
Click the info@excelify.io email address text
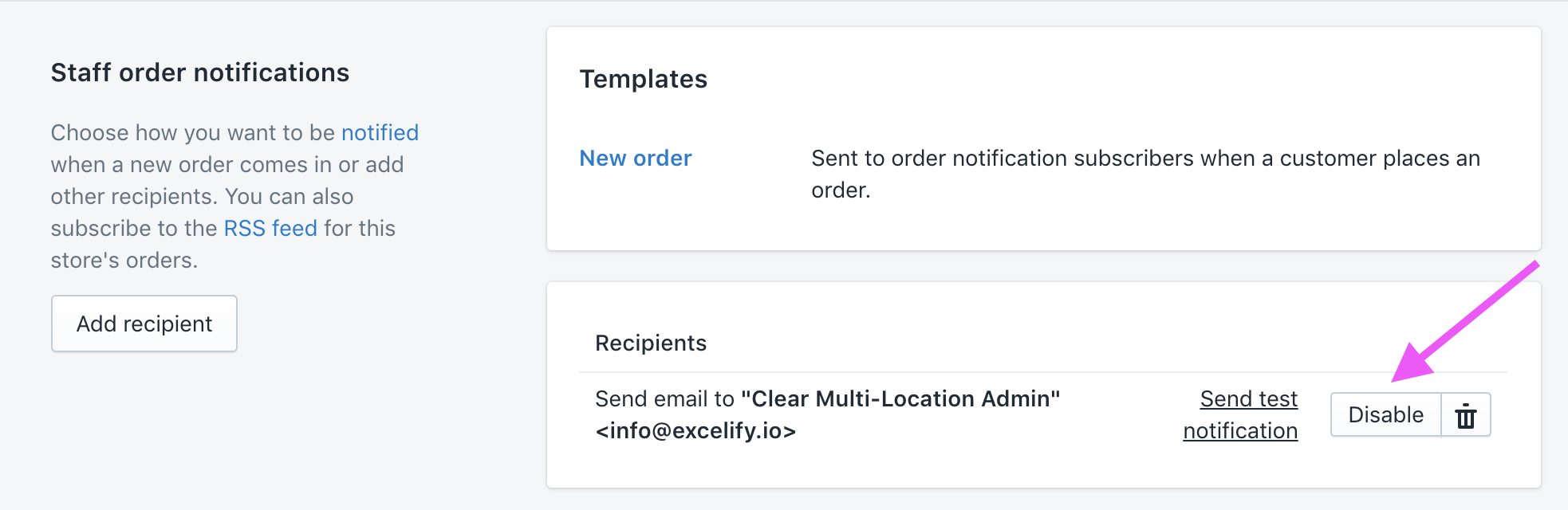pyautogui.click(x=695, y=431)
